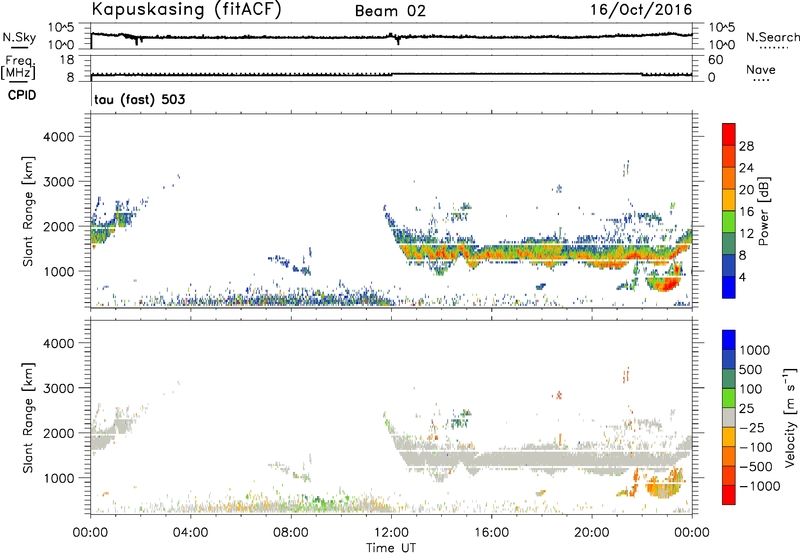This screenshot has height=554, width=800.
Task: Select the Freq. [MHz] axis label
Action: (18, 67)
